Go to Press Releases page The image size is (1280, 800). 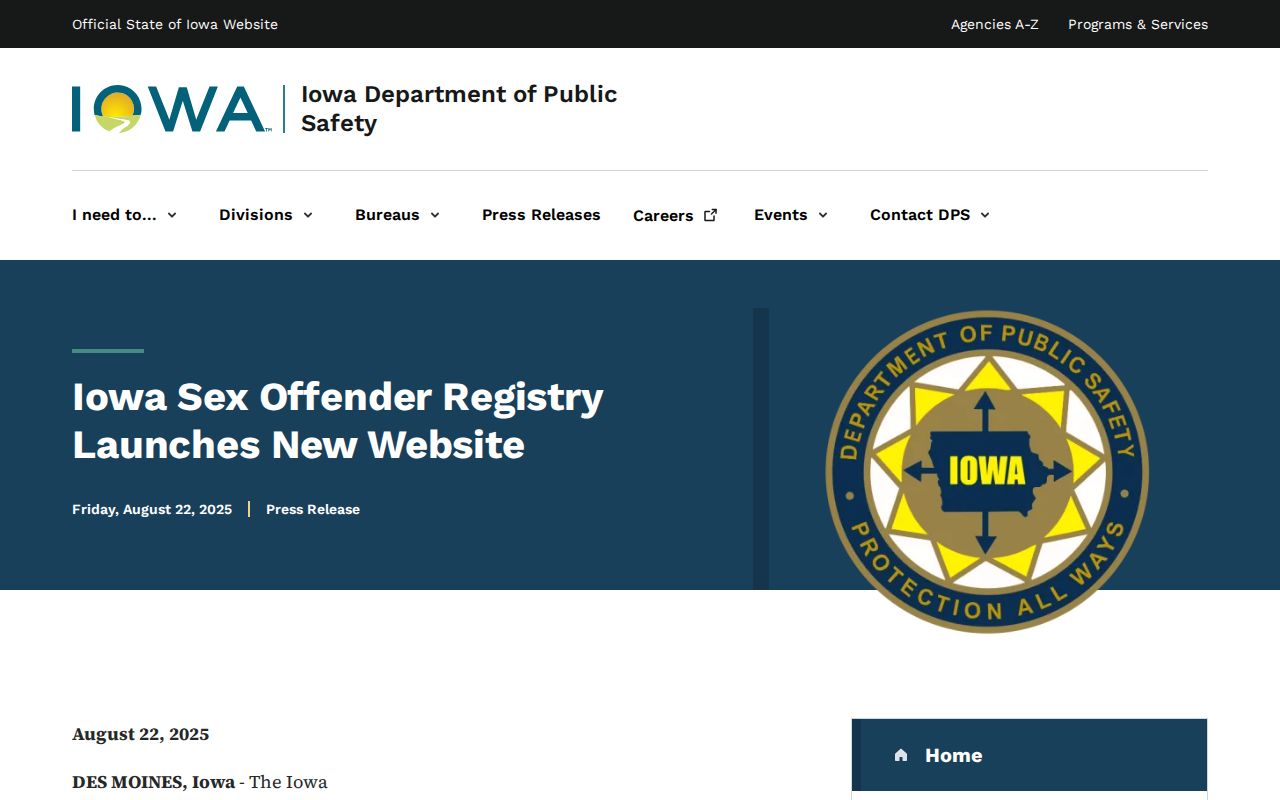[541, 215]
